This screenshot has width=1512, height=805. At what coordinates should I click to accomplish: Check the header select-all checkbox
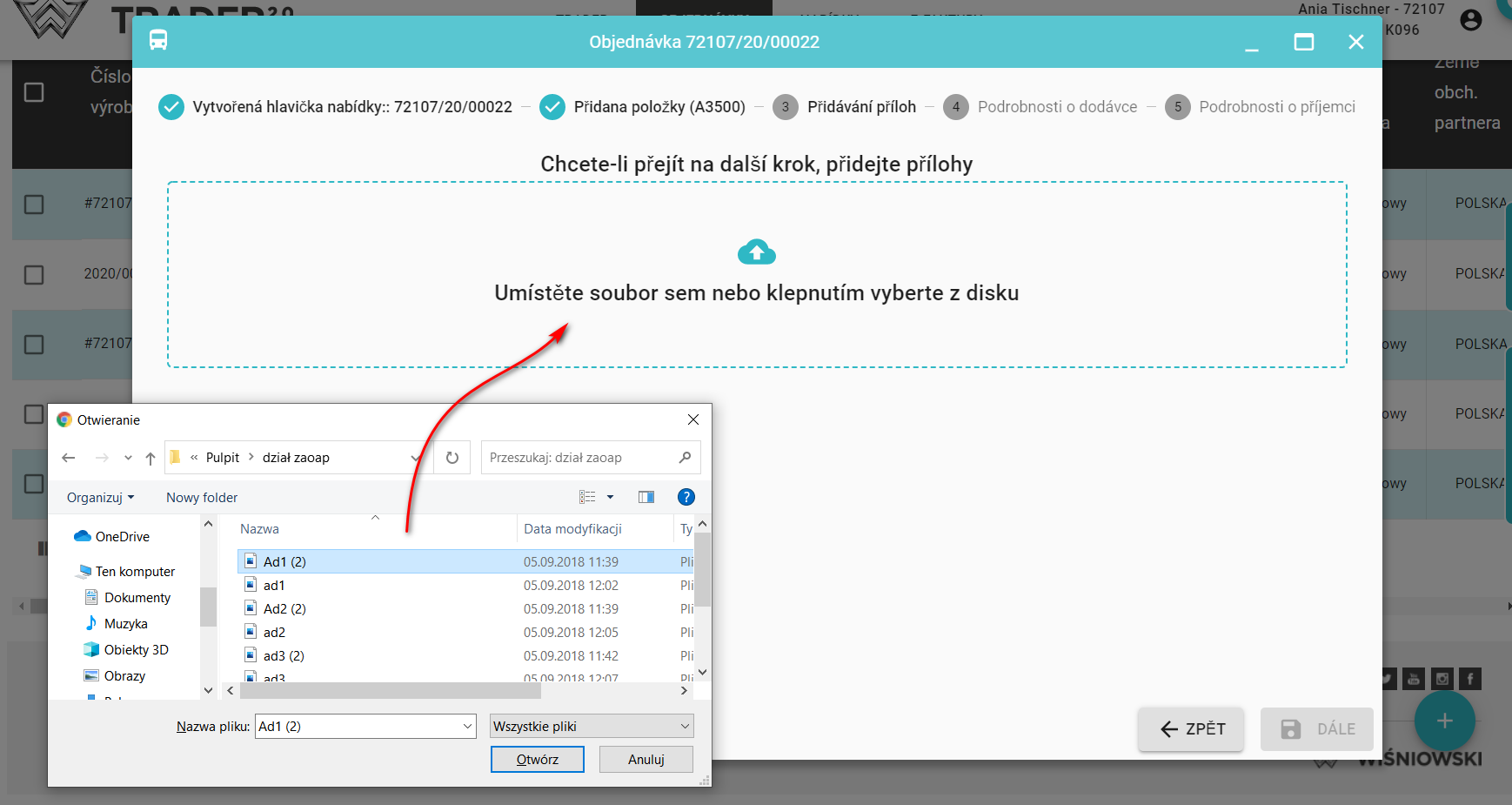pyautogui.click(x=34, y=92)
